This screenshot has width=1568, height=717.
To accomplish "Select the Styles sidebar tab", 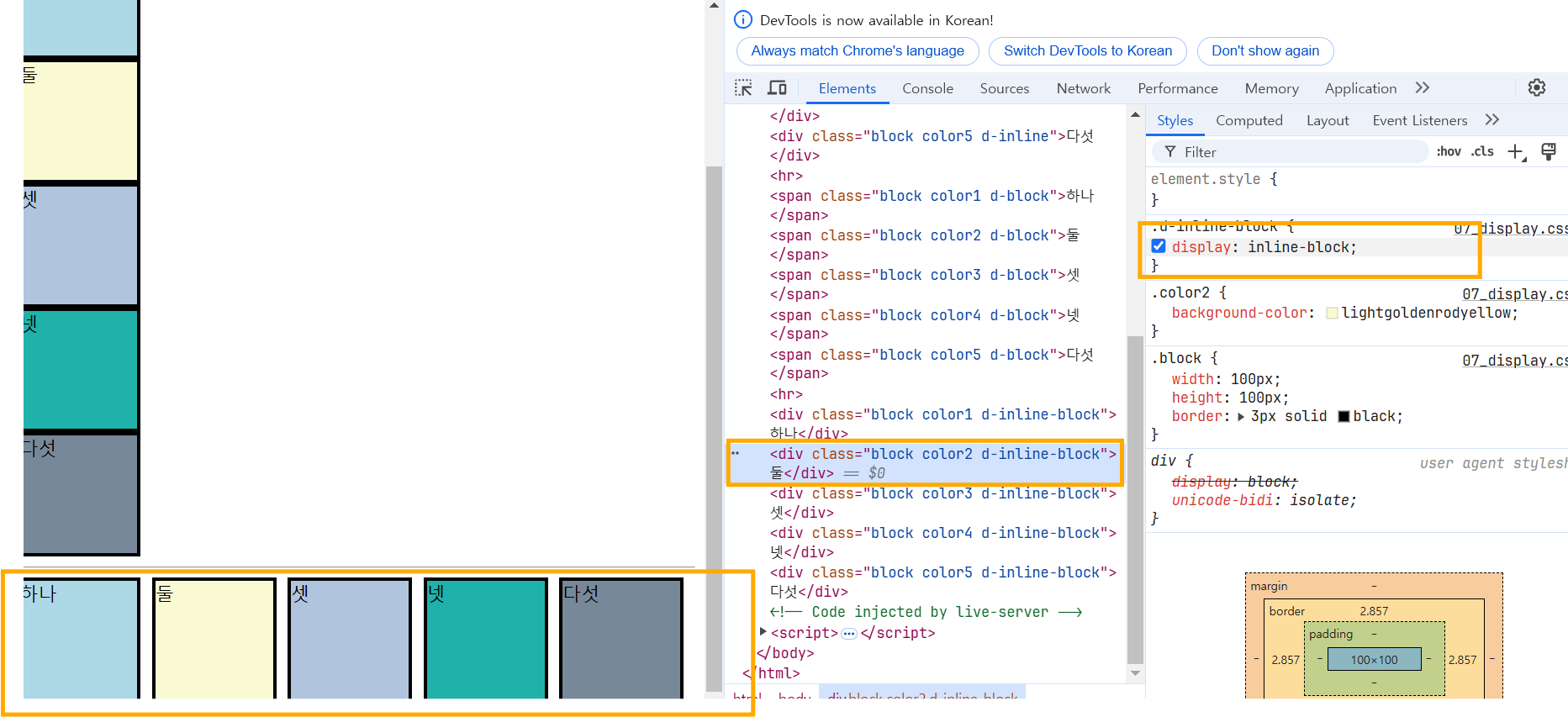I will coord(1175,120).
